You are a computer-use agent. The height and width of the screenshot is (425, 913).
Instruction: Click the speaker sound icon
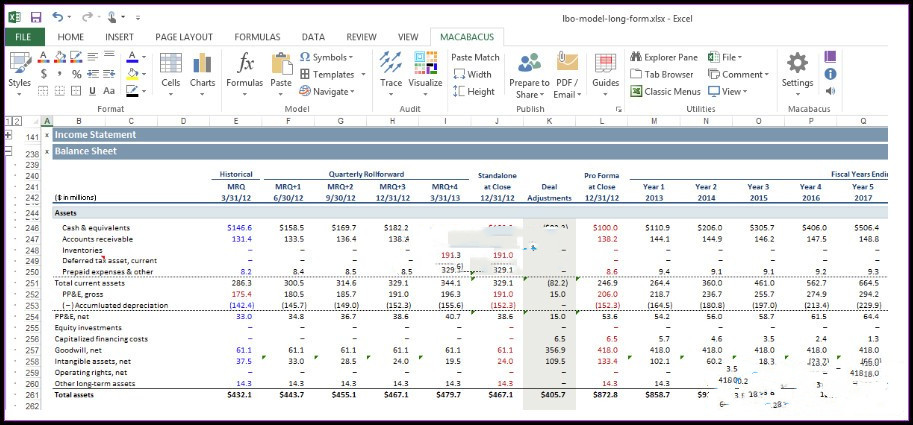click(x=830, y=91)
